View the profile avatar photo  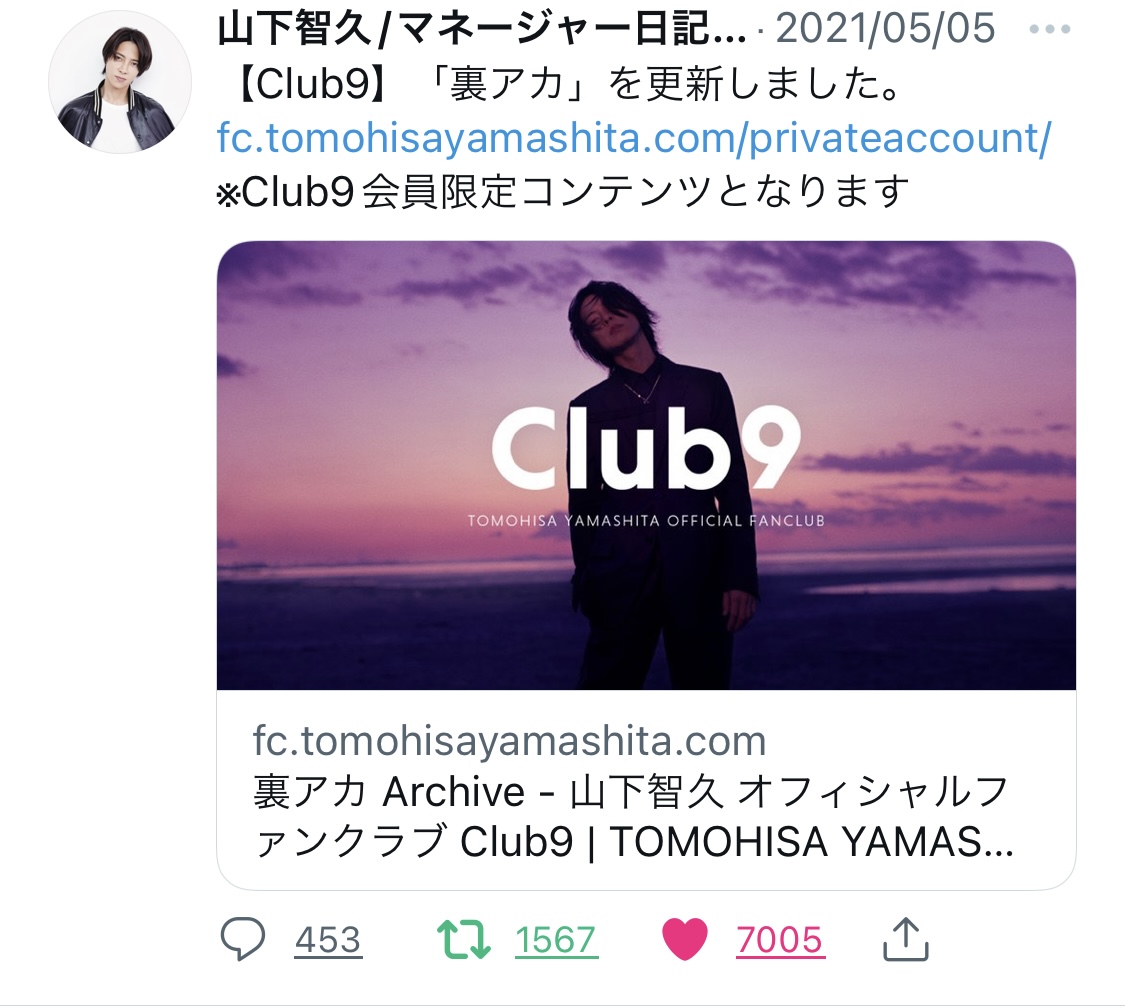[120, 82]
